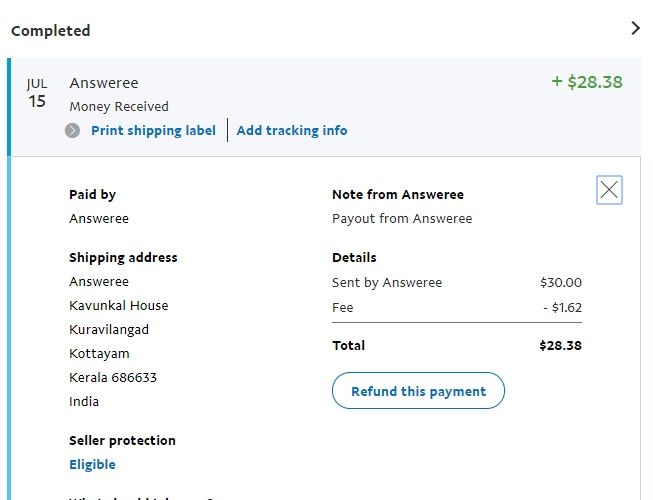Close the transaction details panel
This screenshot has height=500, width=653.
point(609,190)
